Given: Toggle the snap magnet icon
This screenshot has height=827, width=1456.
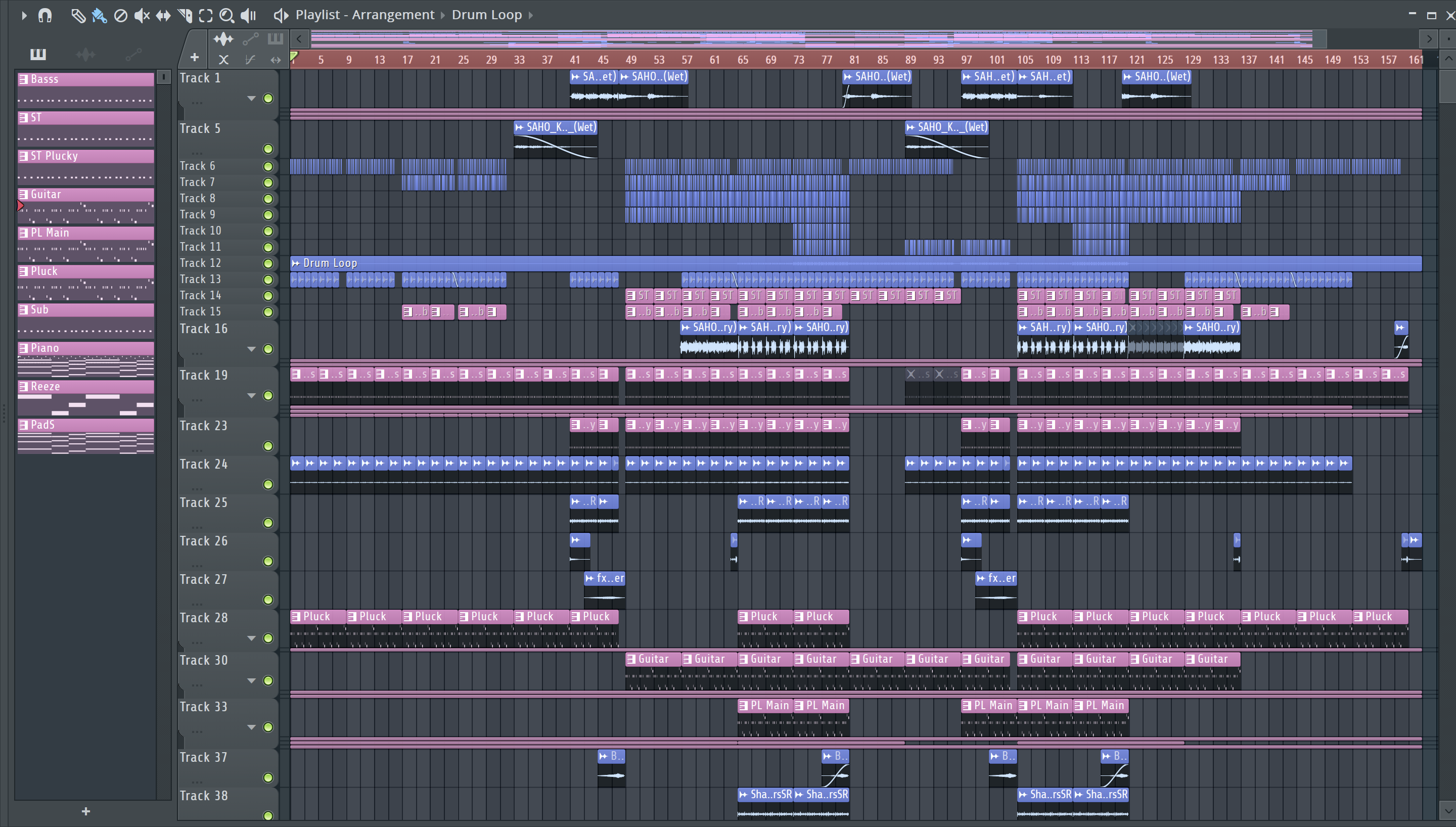Looking at the screenshot, I should [x=45, y=15].
